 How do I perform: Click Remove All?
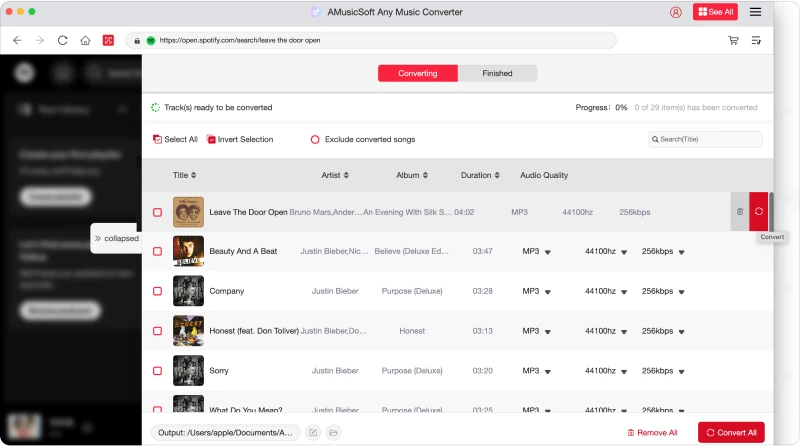coord(652,433)
